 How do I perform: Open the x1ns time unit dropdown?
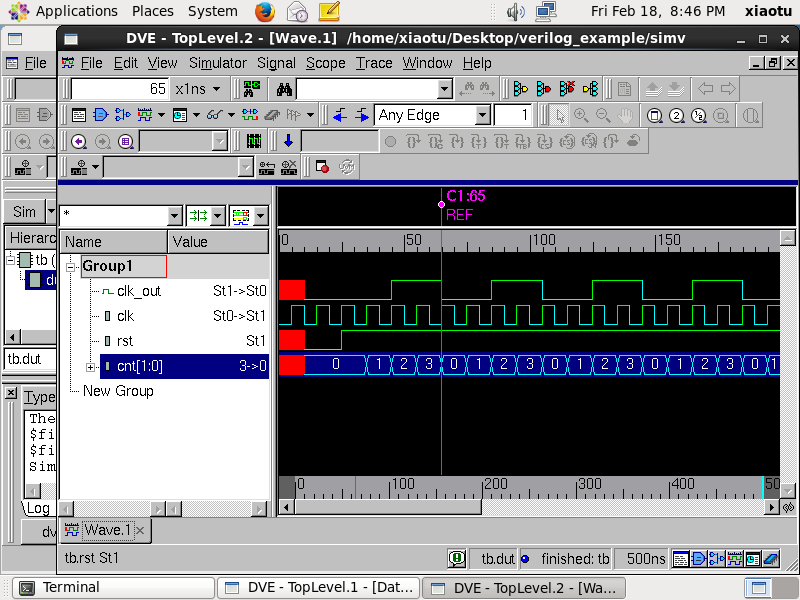(217, 89)
